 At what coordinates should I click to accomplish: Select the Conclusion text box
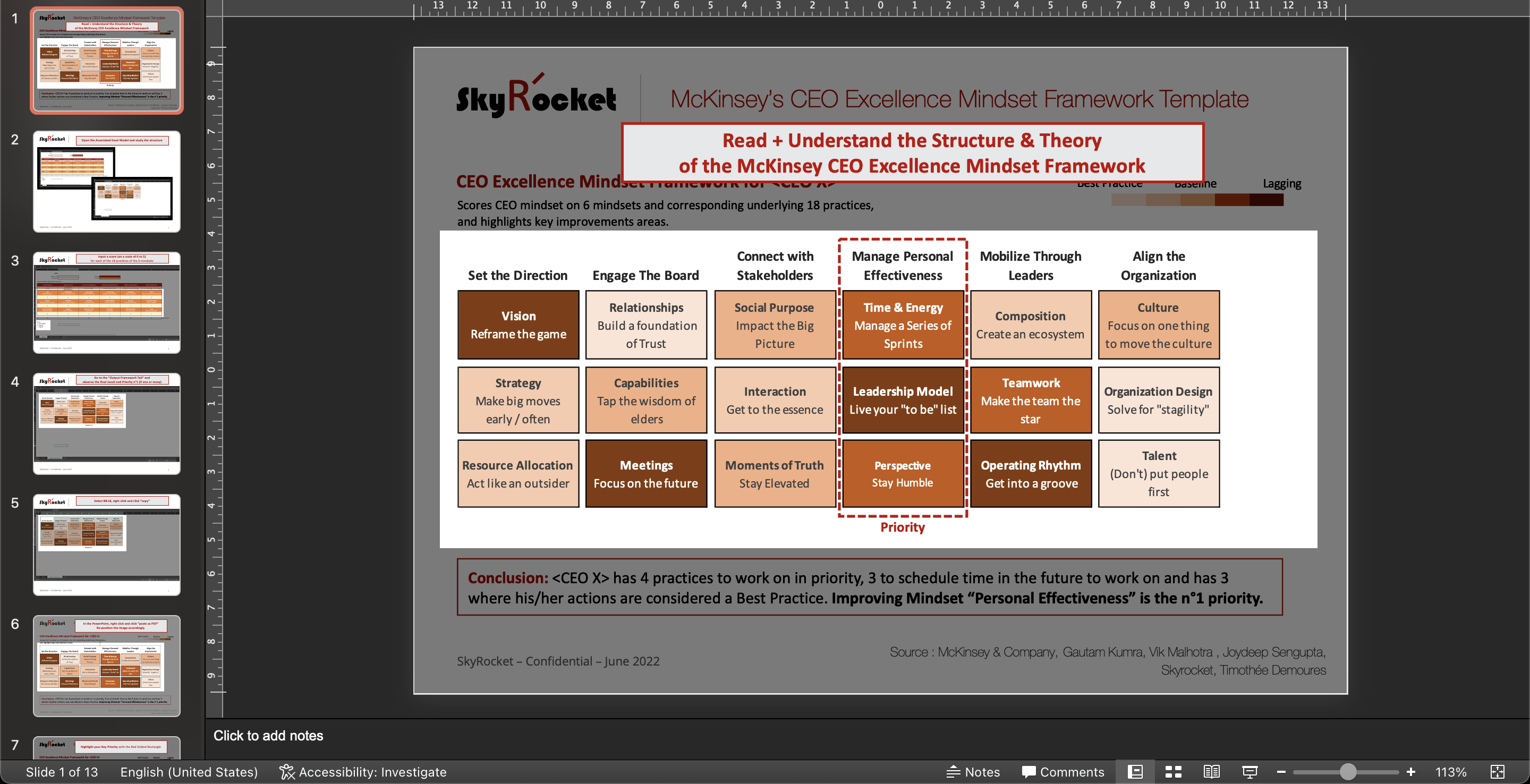[870, 587]
